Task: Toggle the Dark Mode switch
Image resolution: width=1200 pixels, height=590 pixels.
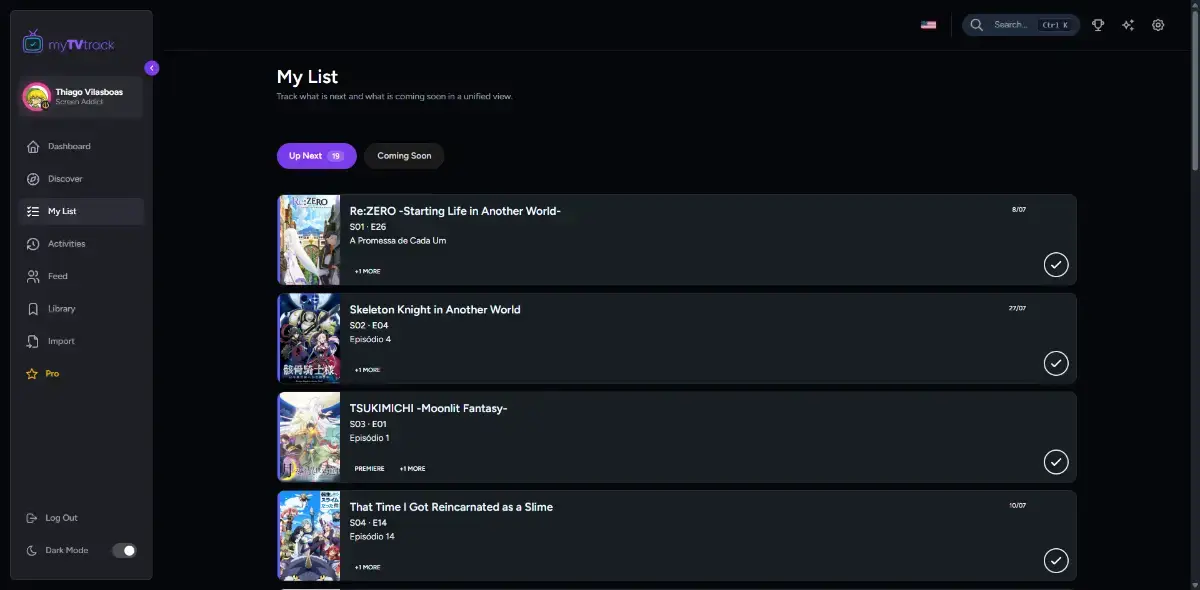Action: click(x=124, y=551)
